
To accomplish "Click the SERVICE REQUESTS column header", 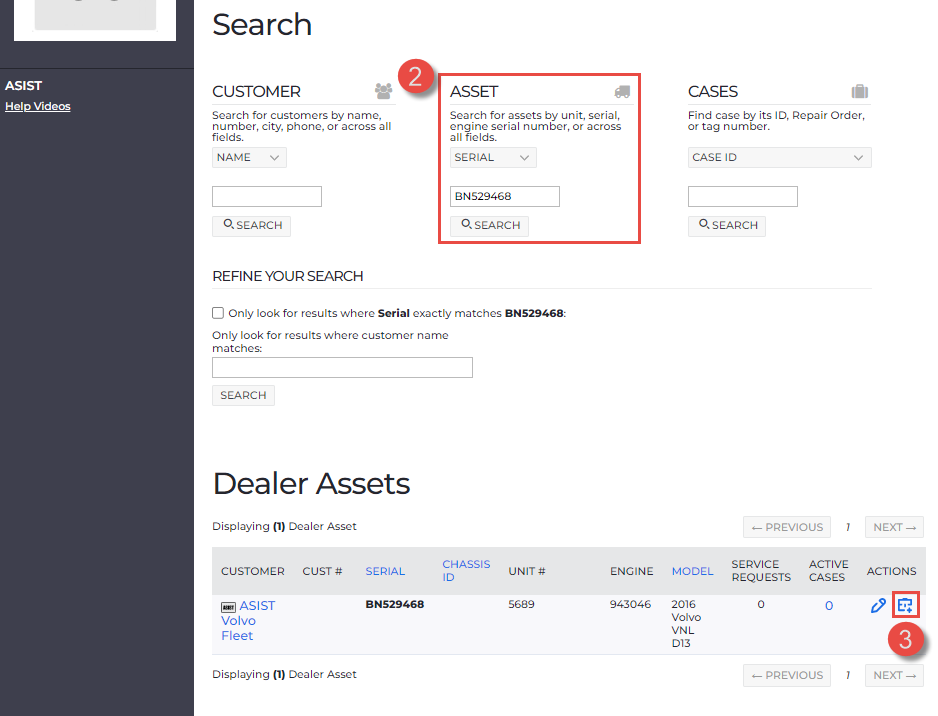I will [761, 571].
